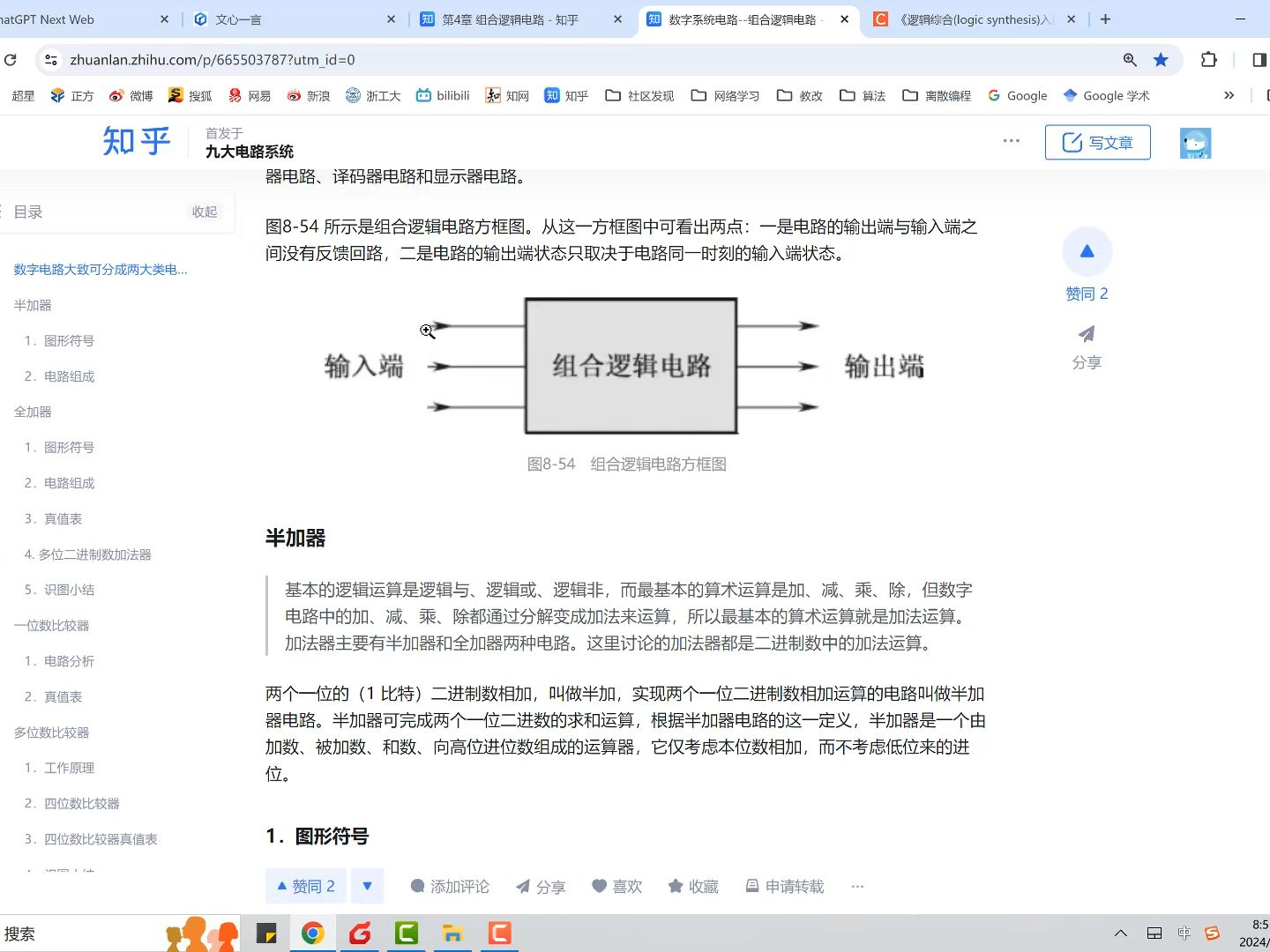Viewport: 1270px width, 952px height.
Task: Go to 2. 四位数比较器 entry
Action: pyautogui.click(x=71, y=803)
